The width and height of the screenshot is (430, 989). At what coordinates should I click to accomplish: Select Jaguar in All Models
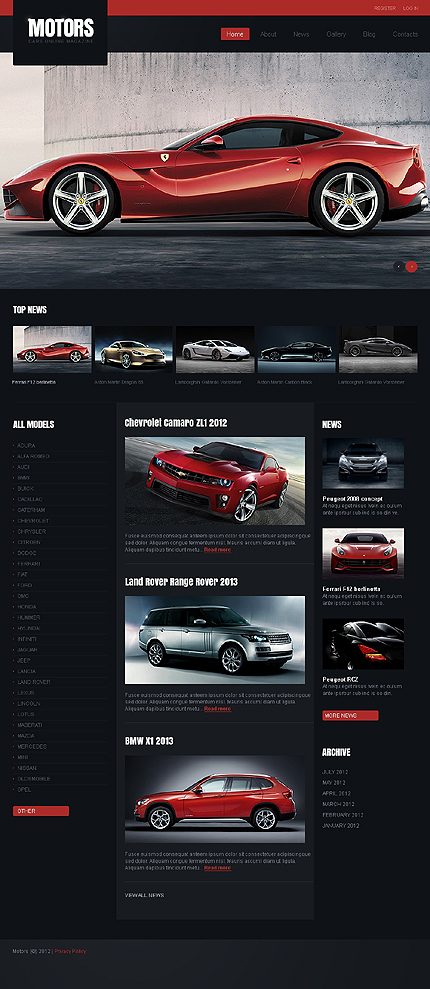click(27, 649)
